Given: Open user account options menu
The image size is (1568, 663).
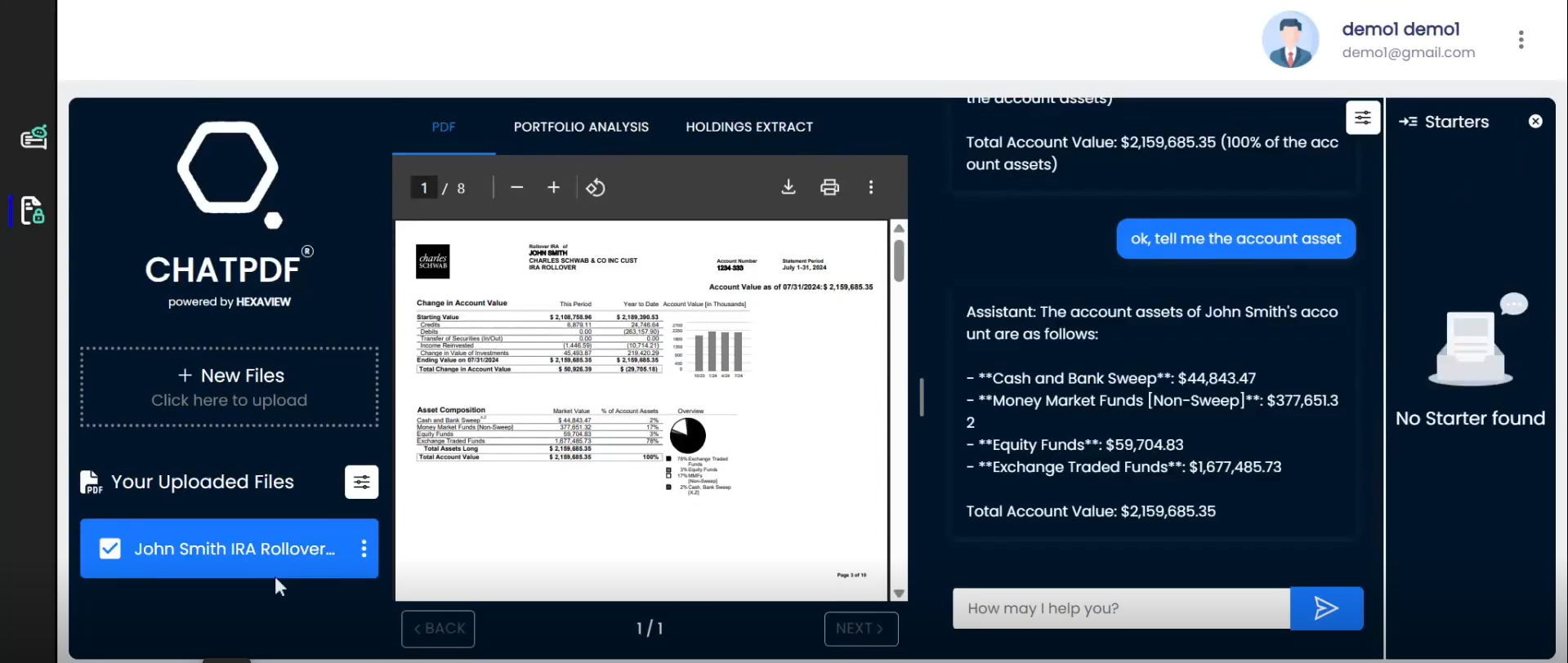Looking at the screenshot, I should coord(1521,40).
